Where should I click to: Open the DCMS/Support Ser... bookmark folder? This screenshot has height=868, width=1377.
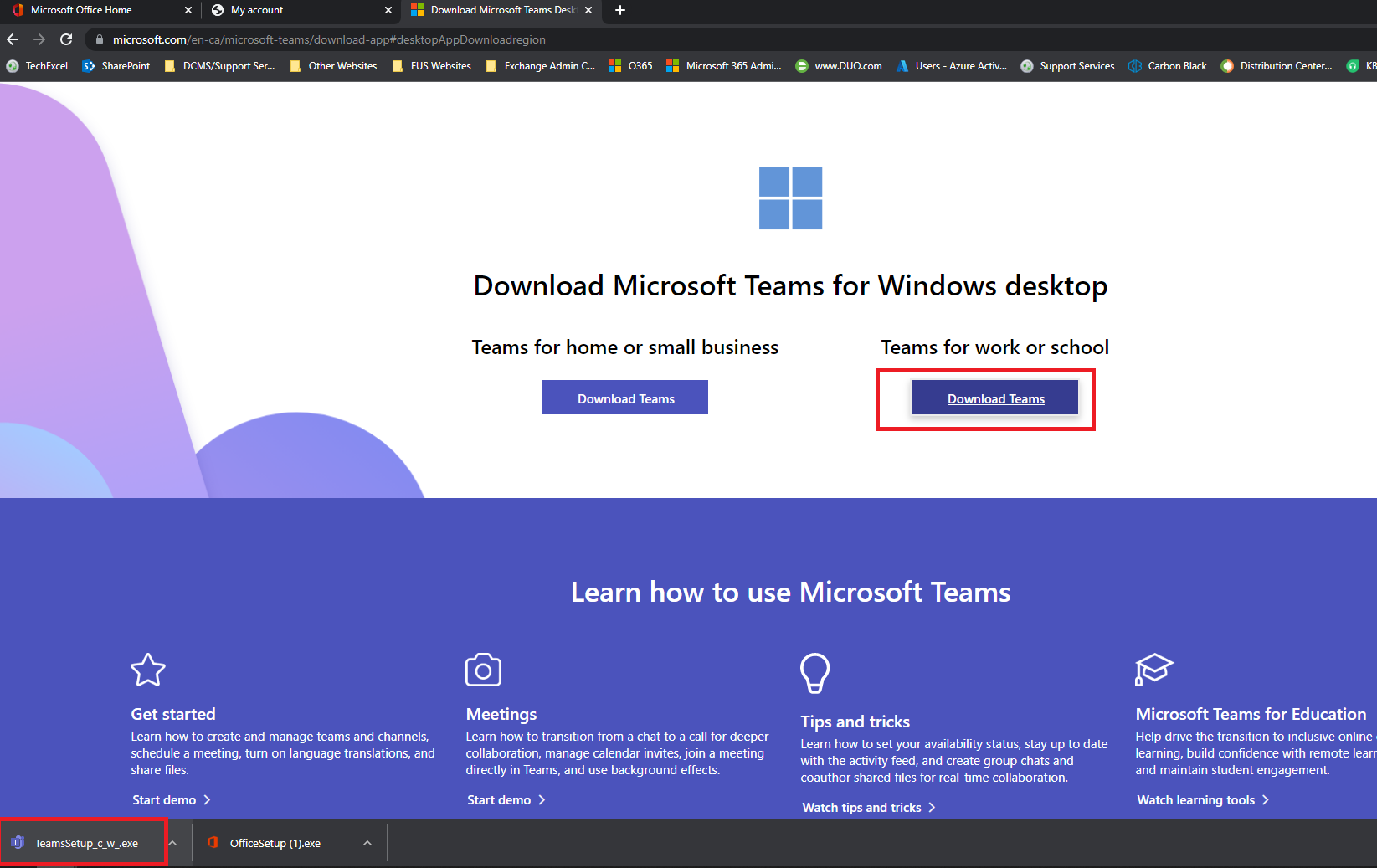(219, 66)
